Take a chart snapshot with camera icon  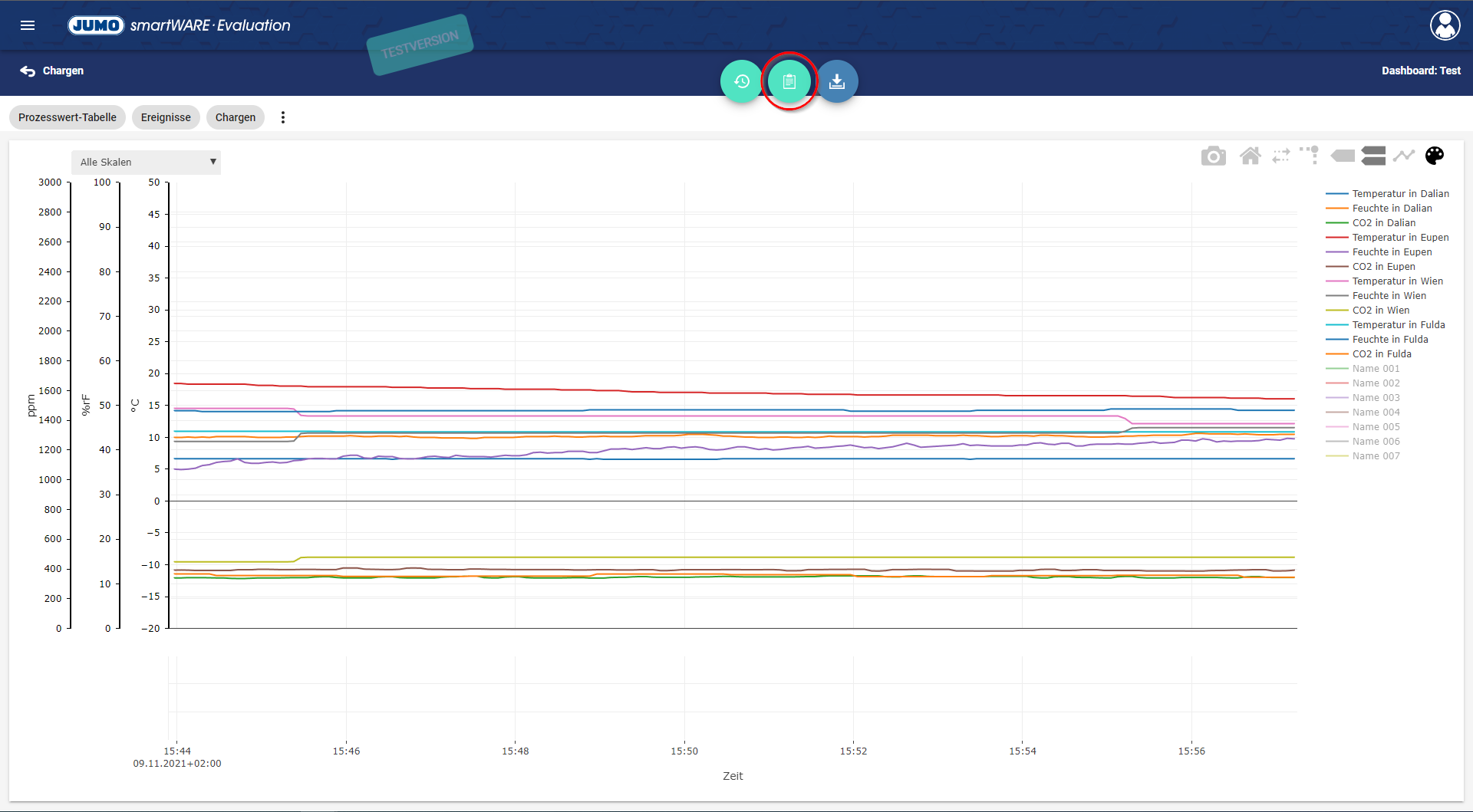tap(1213, 156)
